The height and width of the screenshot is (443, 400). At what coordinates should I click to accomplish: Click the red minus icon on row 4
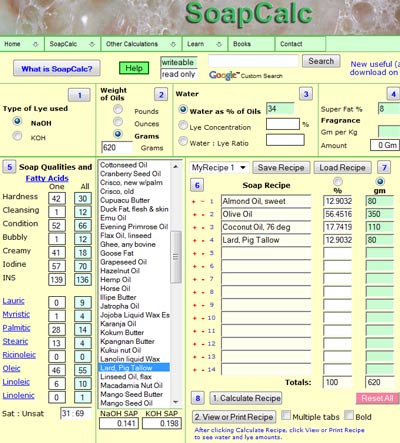click(203, 240)
